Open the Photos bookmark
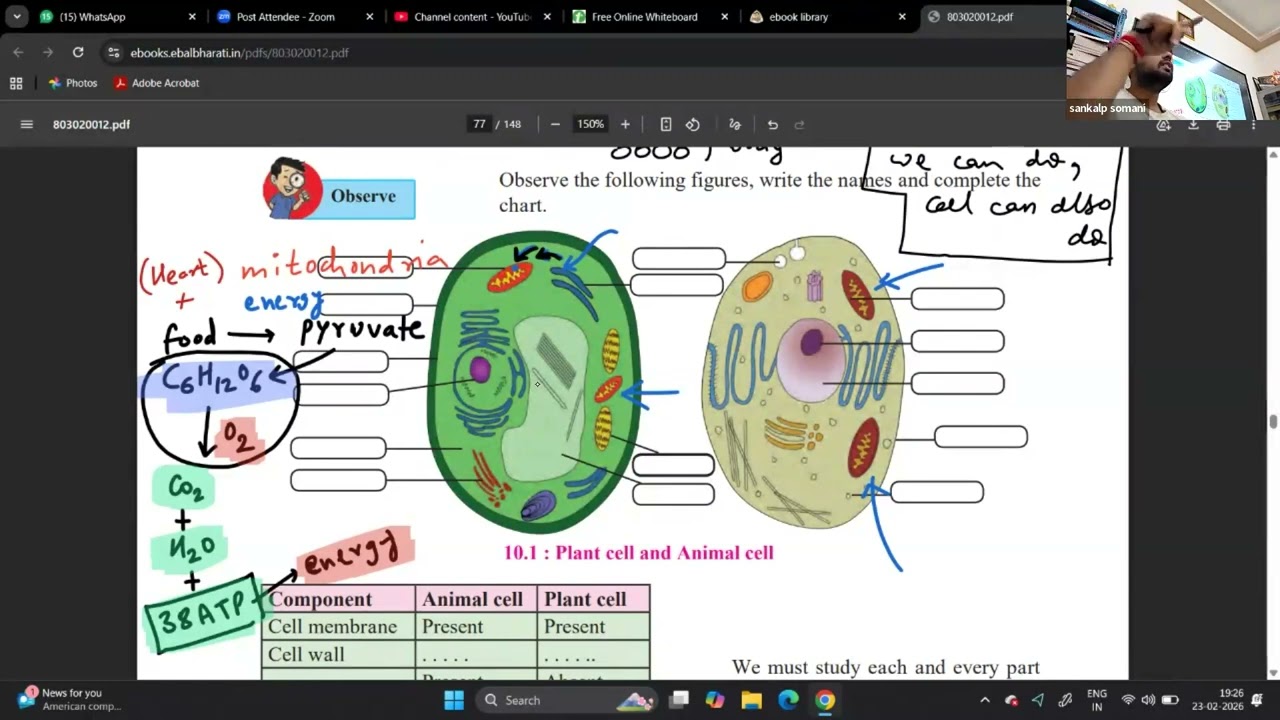Image resolution: width=1280 pixels, height=720 pixels. [x=72, y=83]
